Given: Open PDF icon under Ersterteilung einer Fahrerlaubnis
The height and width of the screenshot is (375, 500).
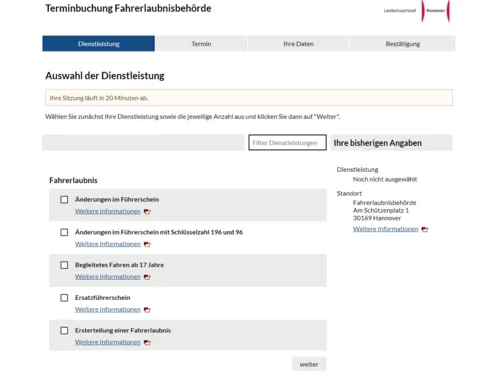Looking at the screenshot, I should (x=147, y=342).
